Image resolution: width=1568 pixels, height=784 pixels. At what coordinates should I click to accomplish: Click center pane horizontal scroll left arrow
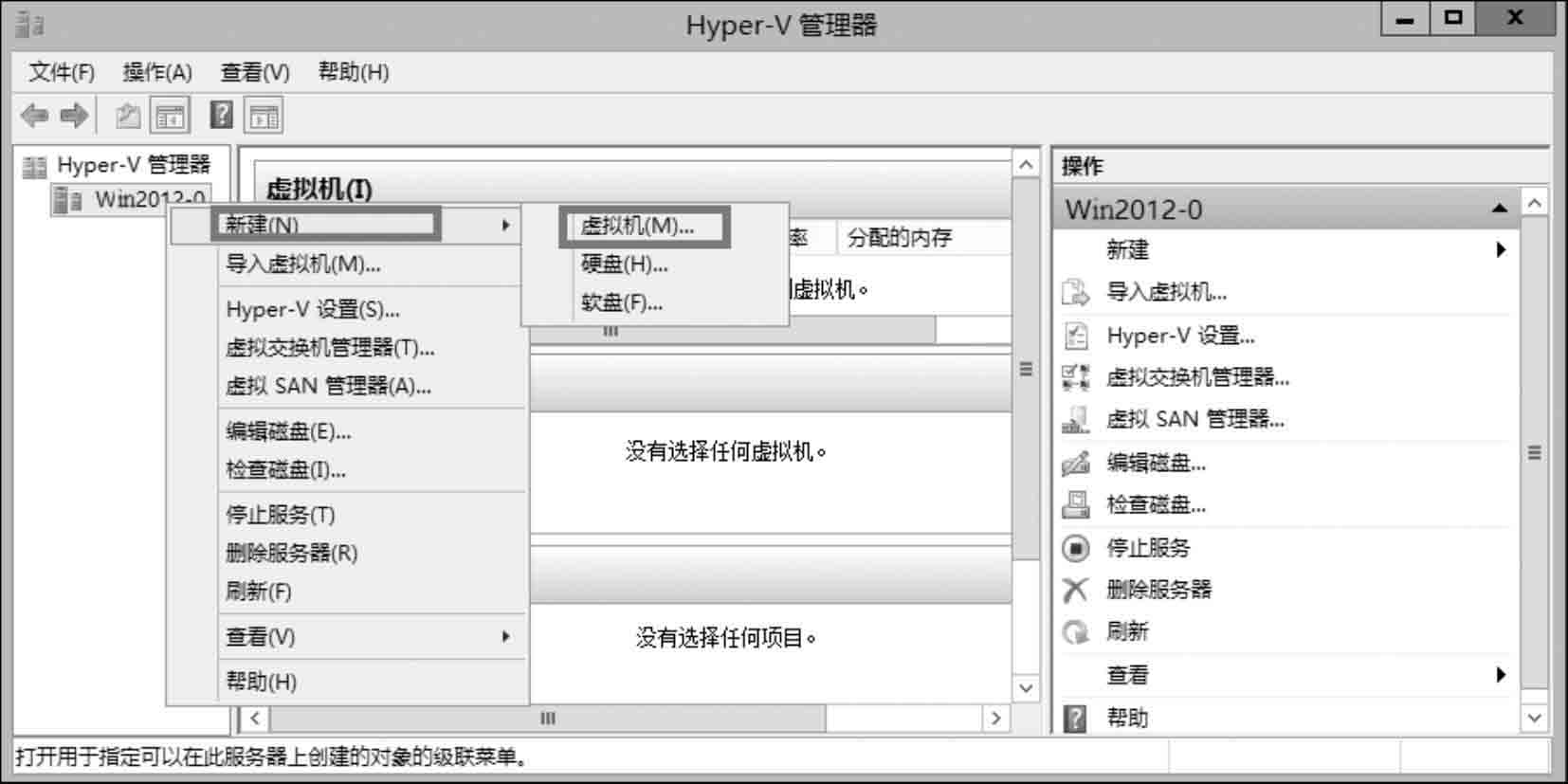coord(255,719)
